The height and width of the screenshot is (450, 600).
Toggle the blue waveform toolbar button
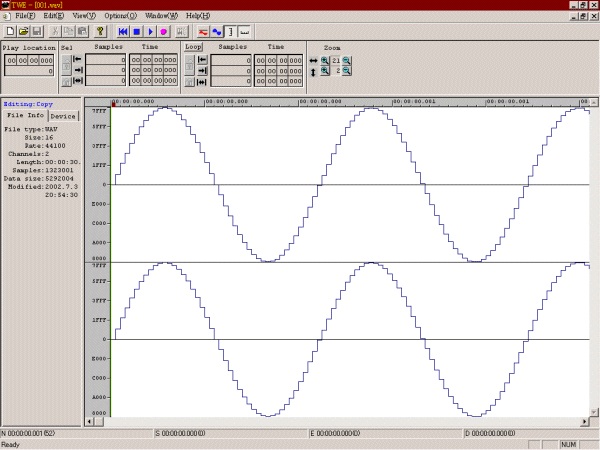tap(216, 31)
